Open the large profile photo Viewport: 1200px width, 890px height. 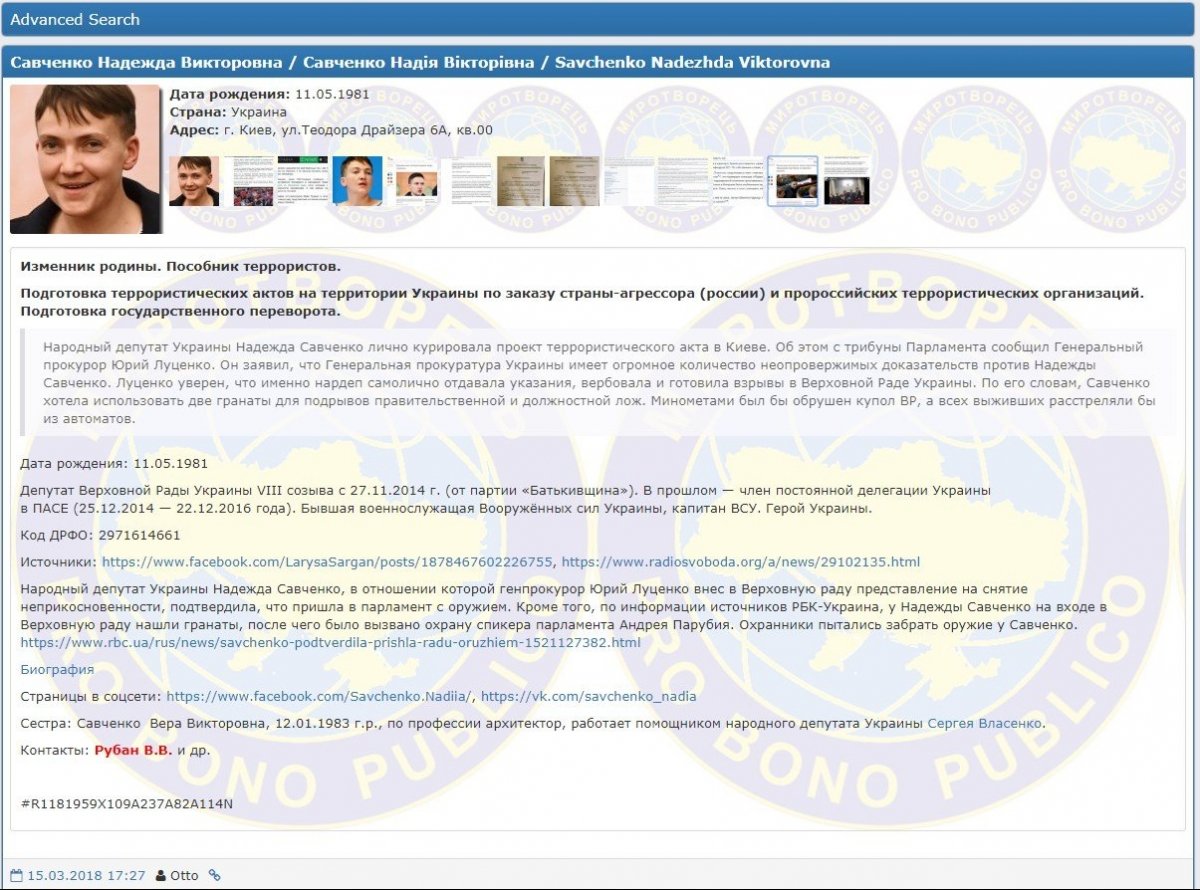[85, 159]
